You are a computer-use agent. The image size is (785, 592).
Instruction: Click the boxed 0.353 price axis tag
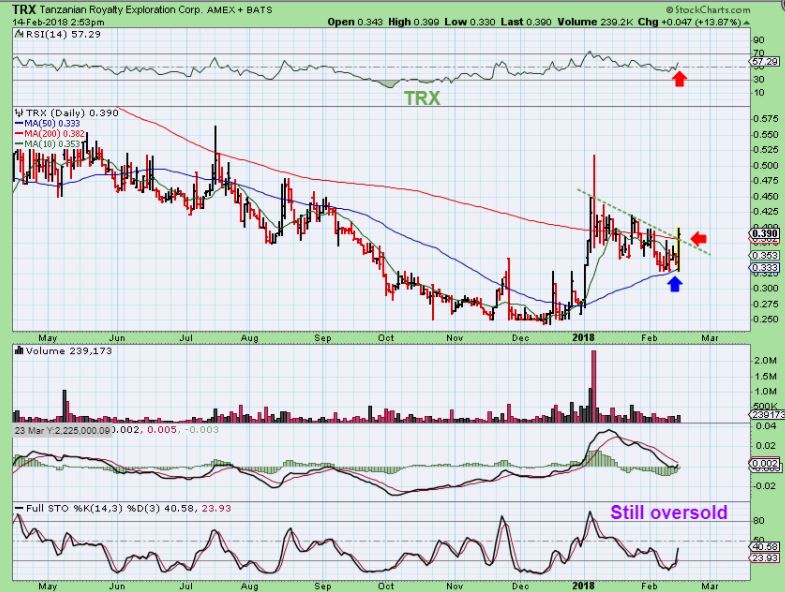765,255
